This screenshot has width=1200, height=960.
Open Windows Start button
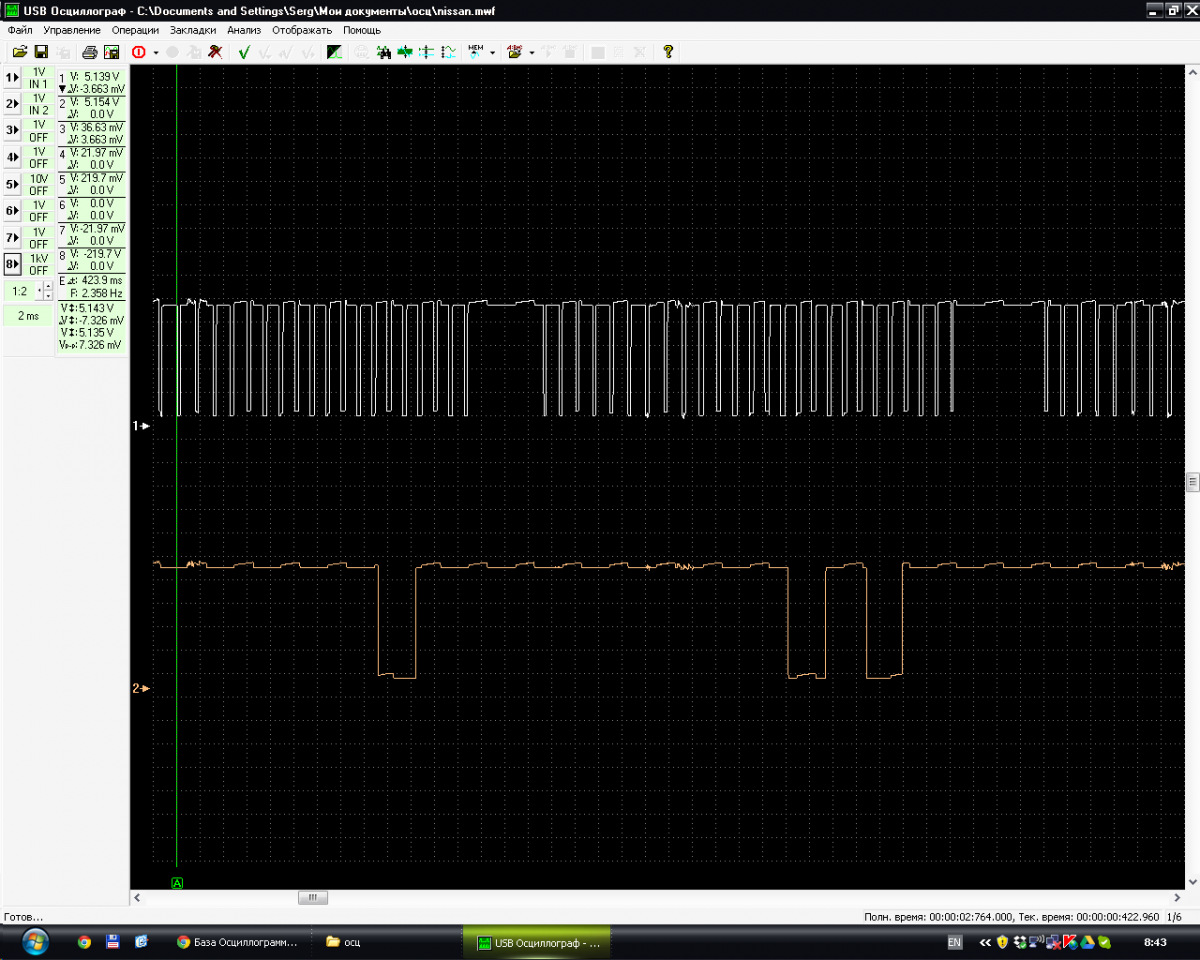click(34, 941)
